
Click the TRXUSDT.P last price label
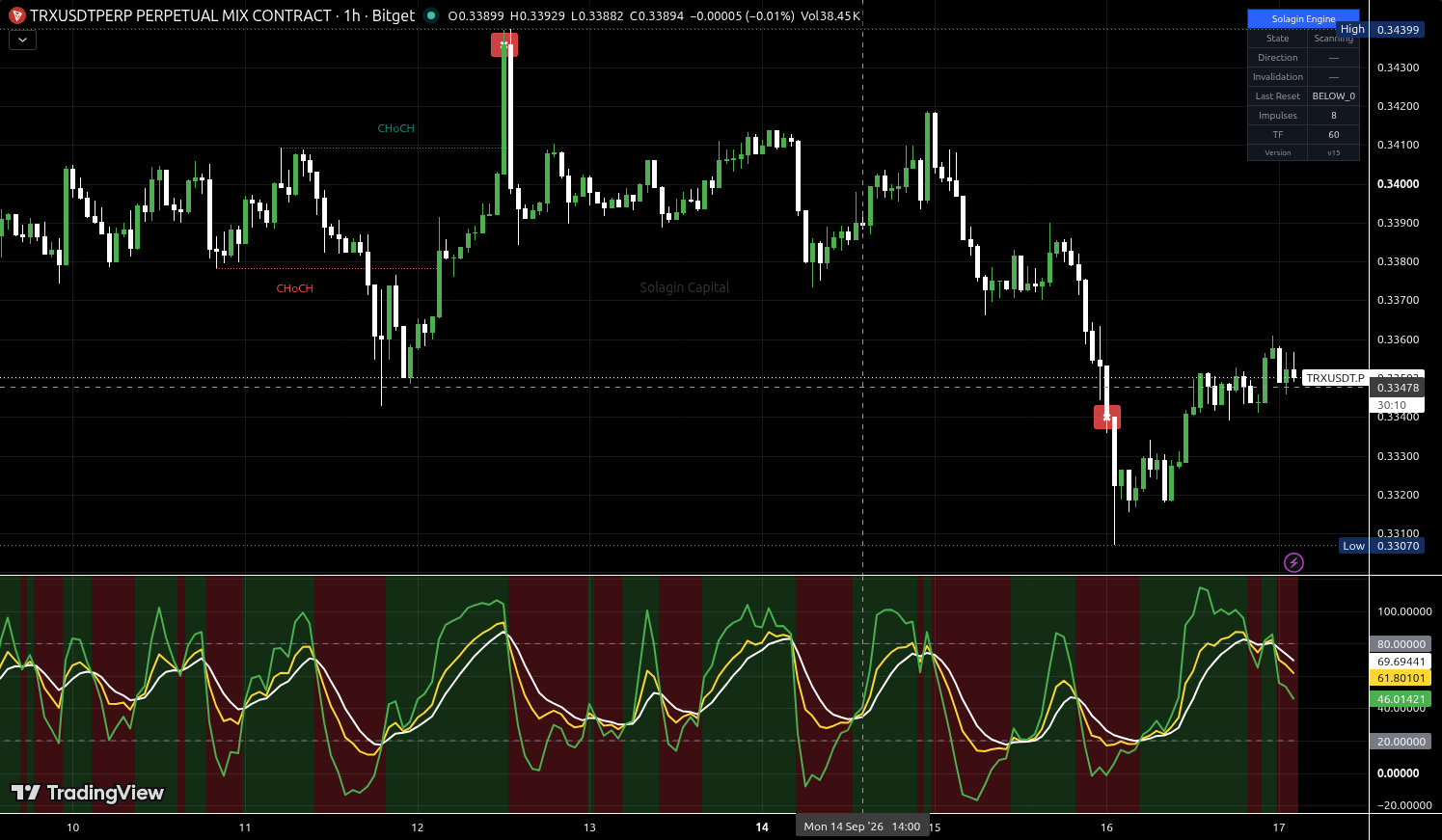pos(1335,378)
